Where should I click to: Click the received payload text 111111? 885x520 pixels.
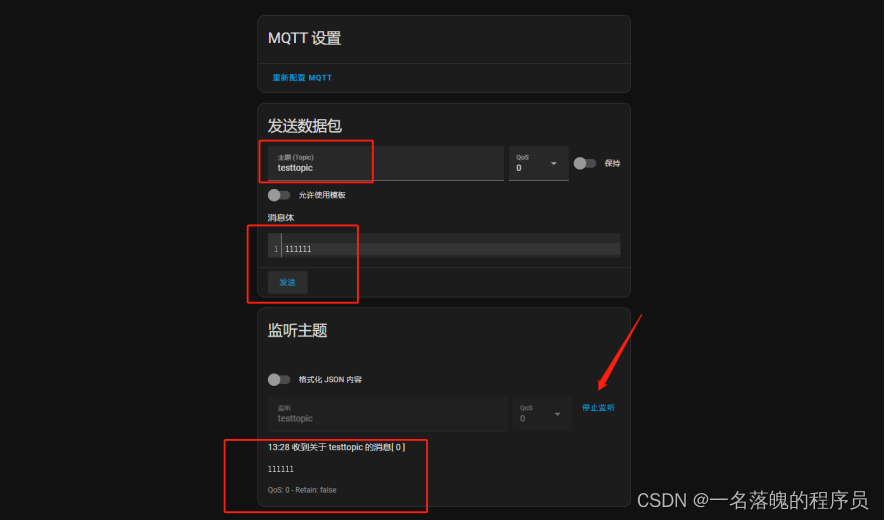pyautogui.click(x=281, y=469)
